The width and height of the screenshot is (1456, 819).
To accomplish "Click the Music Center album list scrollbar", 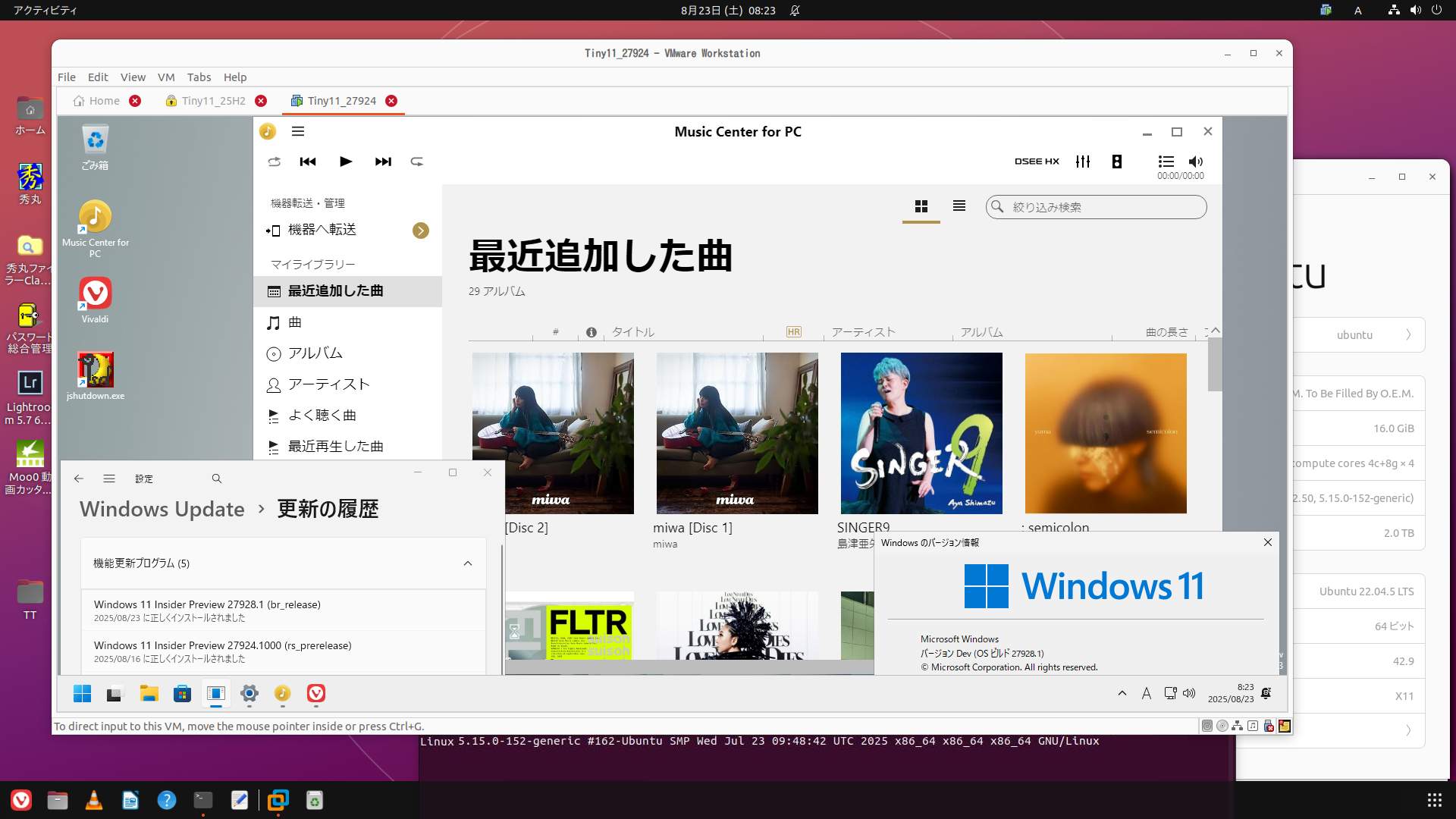I will 1215,365.
